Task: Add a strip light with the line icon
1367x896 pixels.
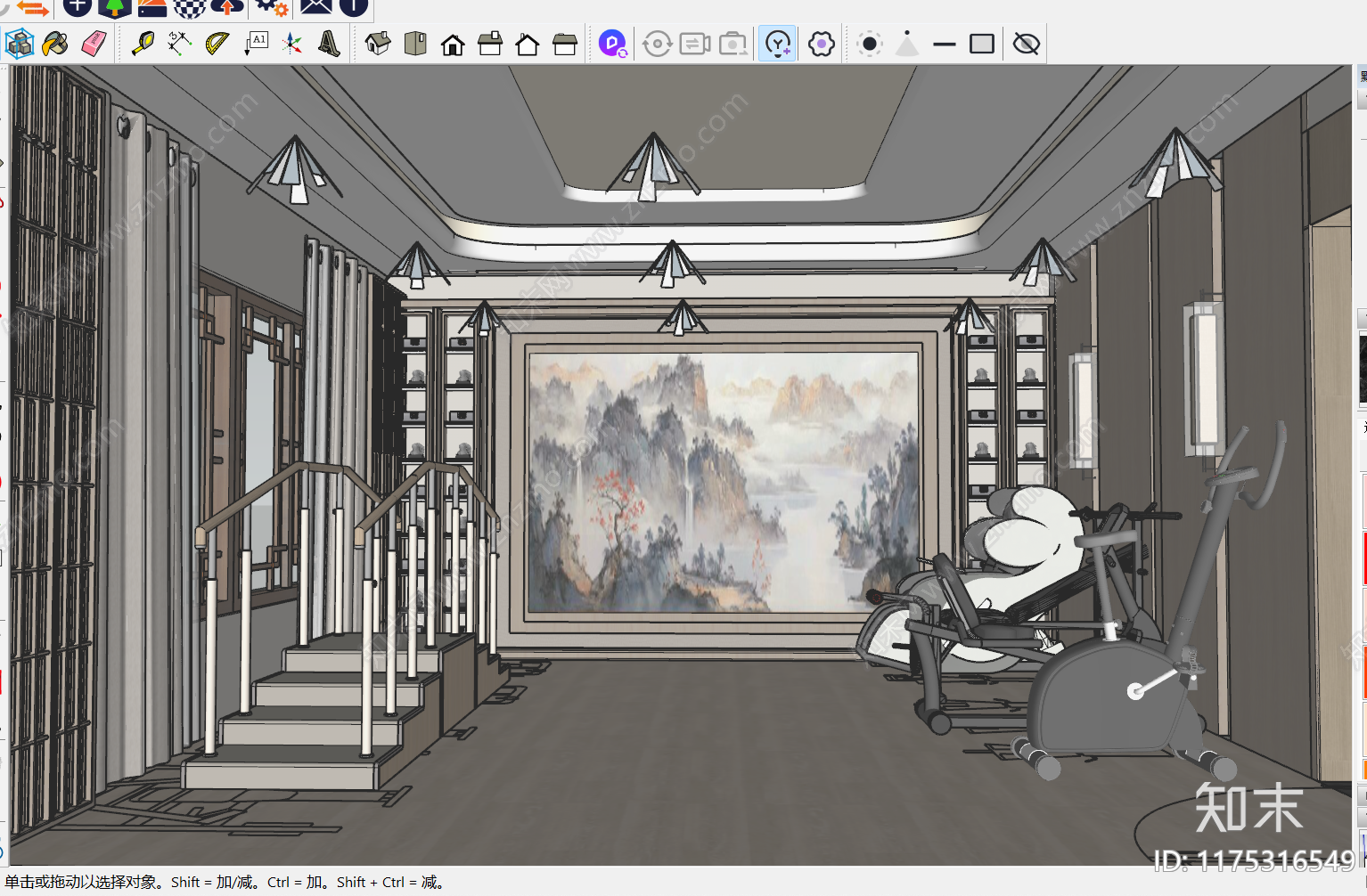Action: coord(945,44)
